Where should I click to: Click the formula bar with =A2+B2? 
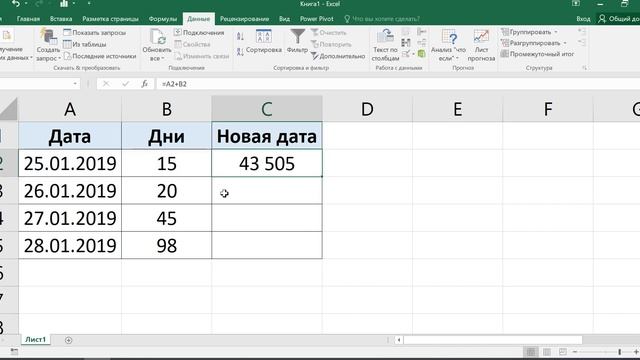[398, 84]
